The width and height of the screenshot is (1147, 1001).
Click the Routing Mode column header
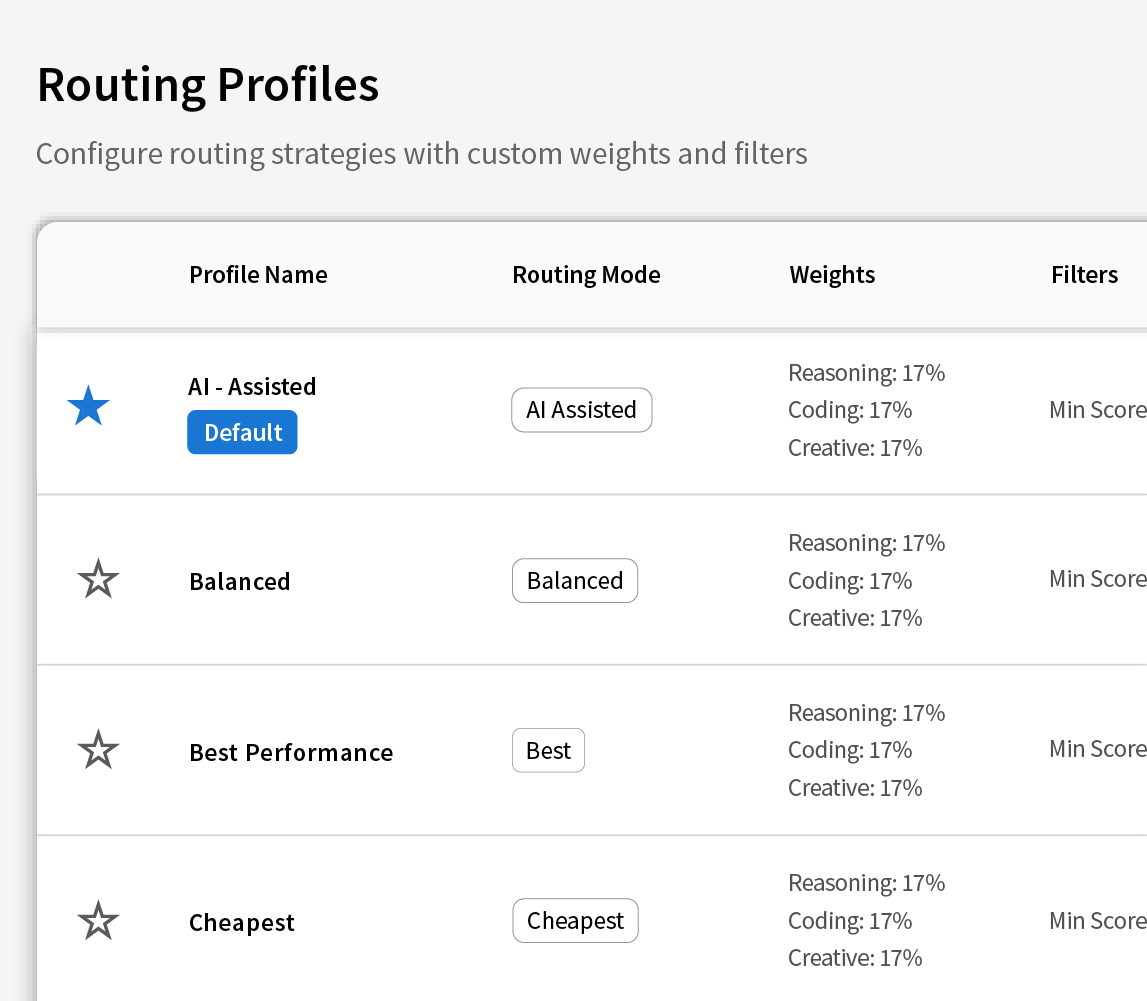point(586,274)
